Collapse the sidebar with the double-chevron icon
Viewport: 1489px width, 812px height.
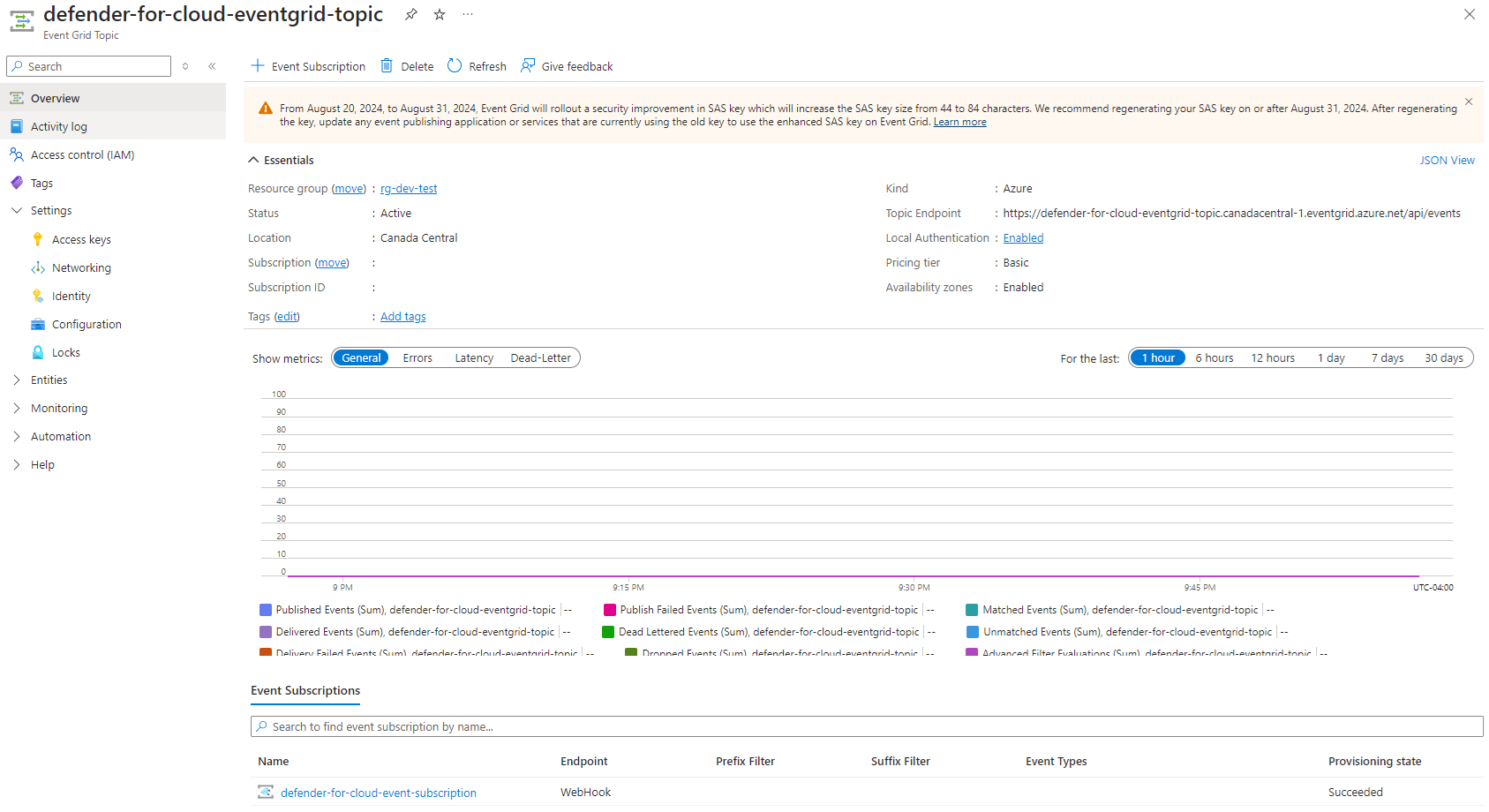pos(212,66)
